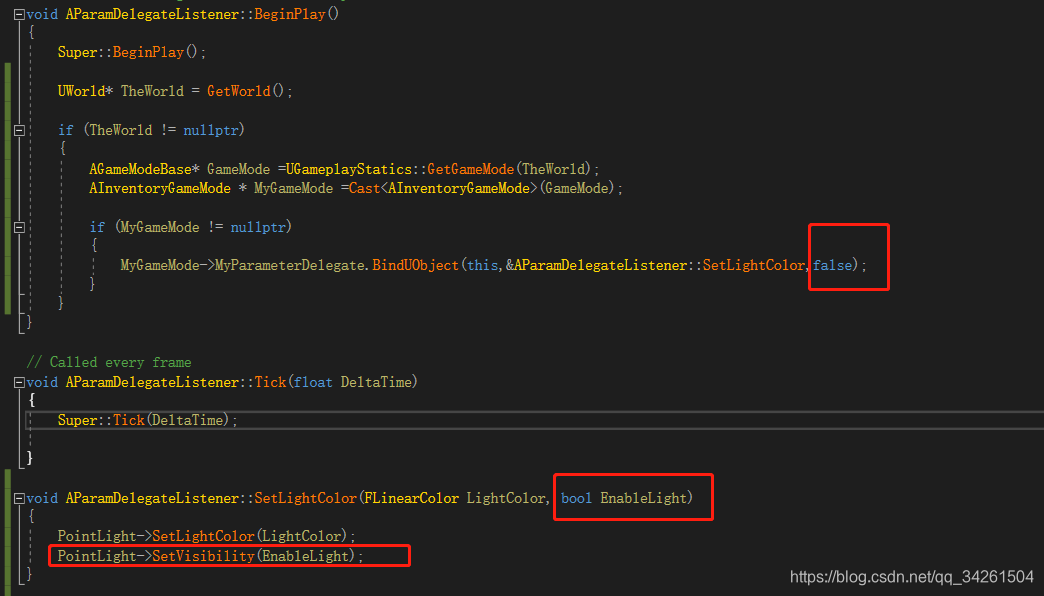Click 'UGameplayStatics' class name
Image resolution: width=1044 pixels, height=596 pixels.
pyautogui.click(x=349, y=169)
